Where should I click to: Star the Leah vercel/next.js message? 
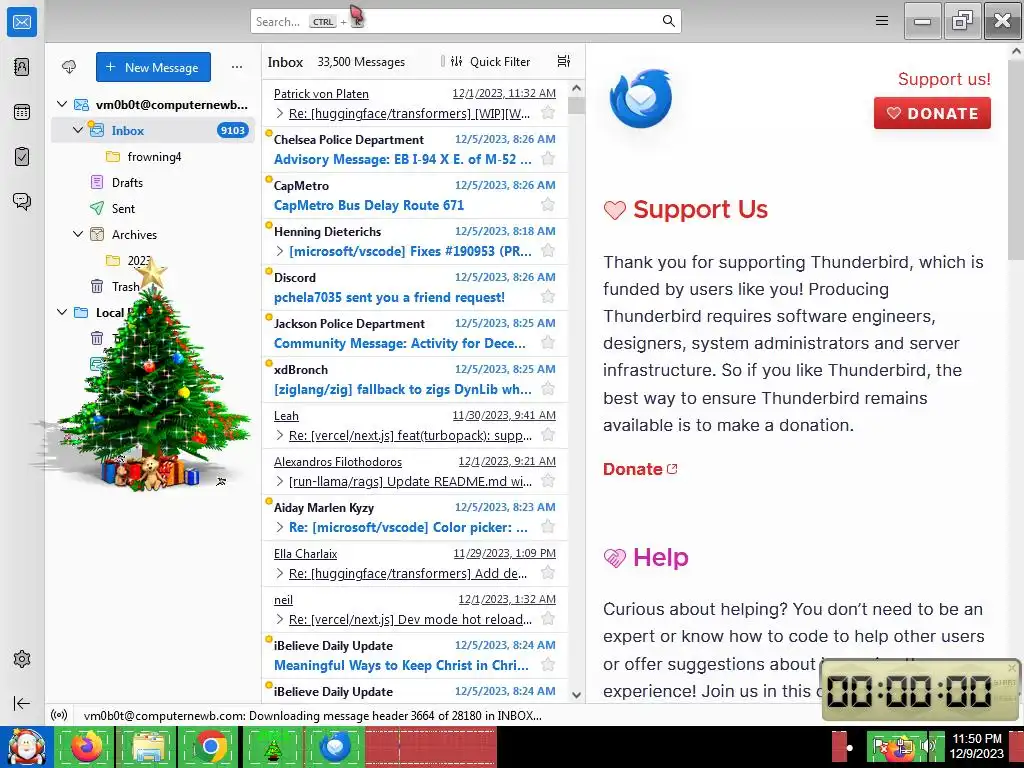click(548, 435)
